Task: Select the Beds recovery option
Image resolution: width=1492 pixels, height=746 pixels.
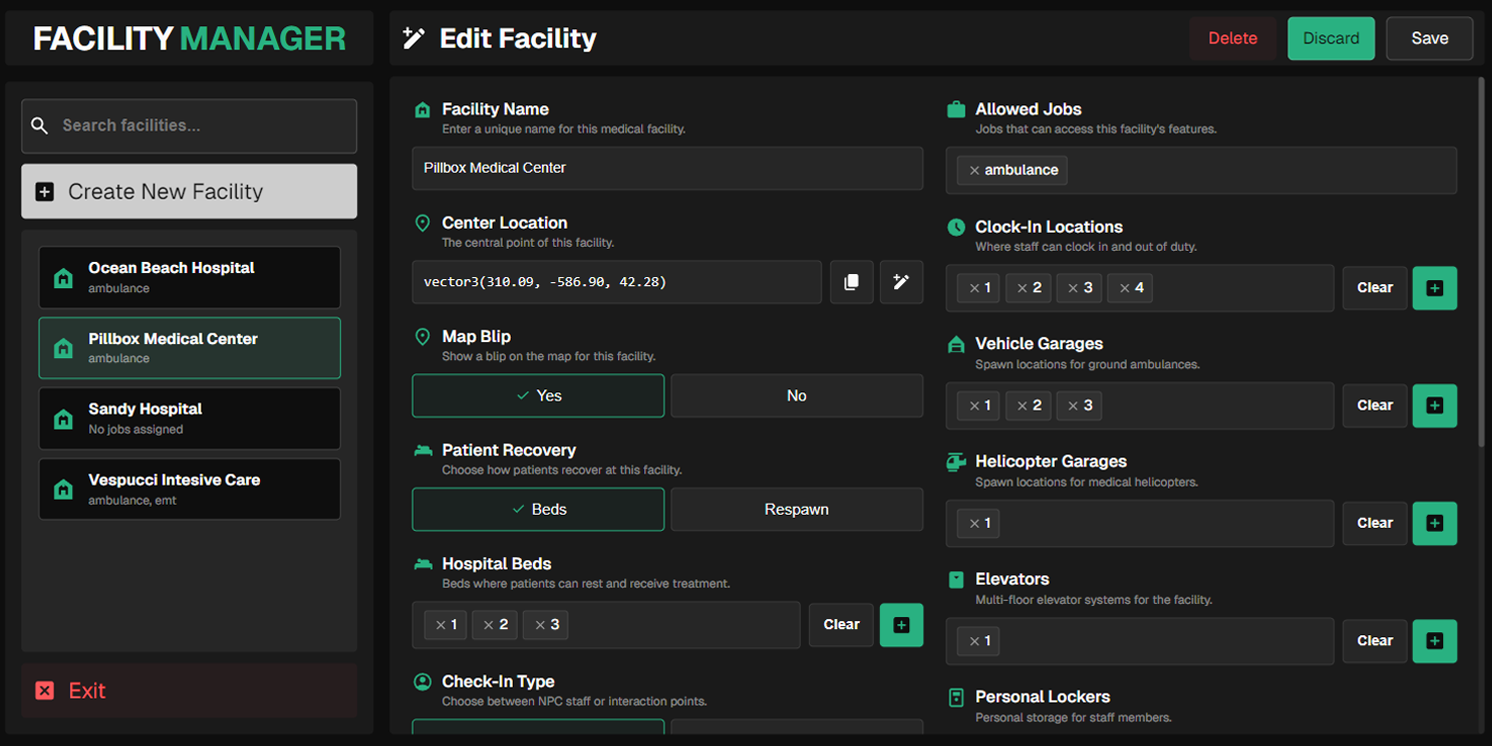Action: point(538,509)
